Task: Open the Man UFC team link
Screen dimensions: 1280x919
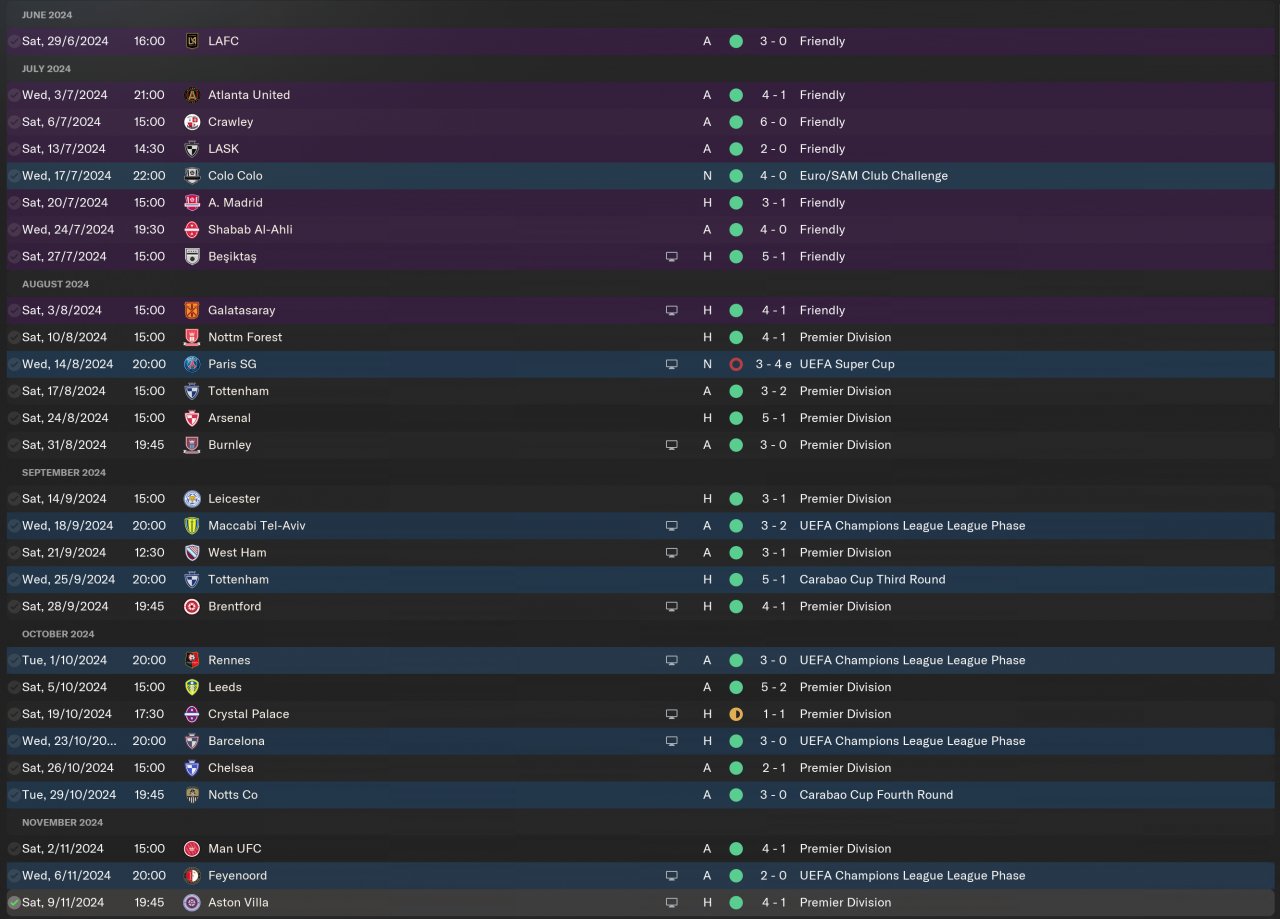Action: click(x=234, y=848)
